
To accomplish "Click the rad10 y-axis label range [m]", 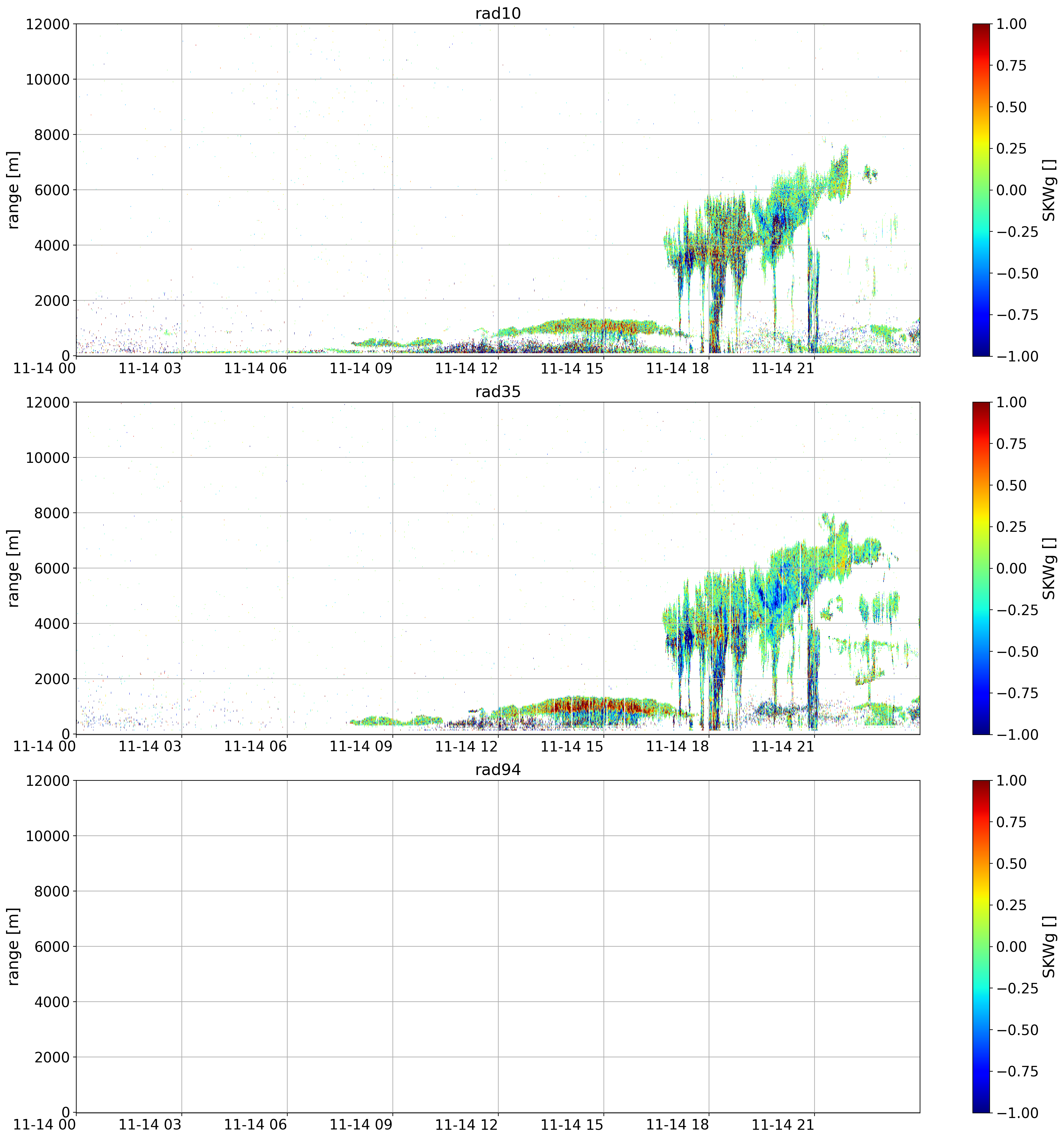I will (13, 190).
